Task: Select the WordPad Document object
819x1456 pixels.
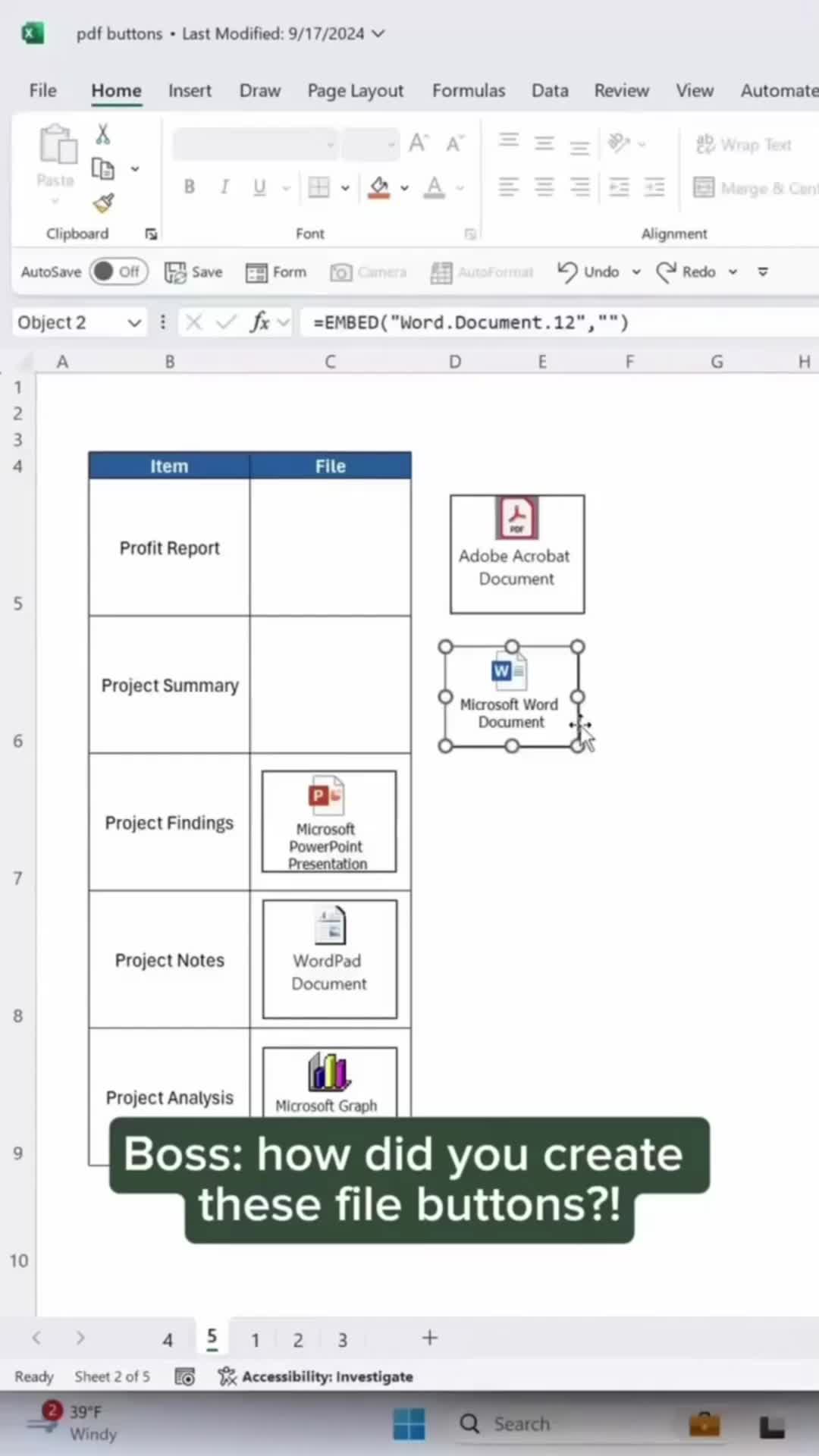Action: click(x=329, y=959)
